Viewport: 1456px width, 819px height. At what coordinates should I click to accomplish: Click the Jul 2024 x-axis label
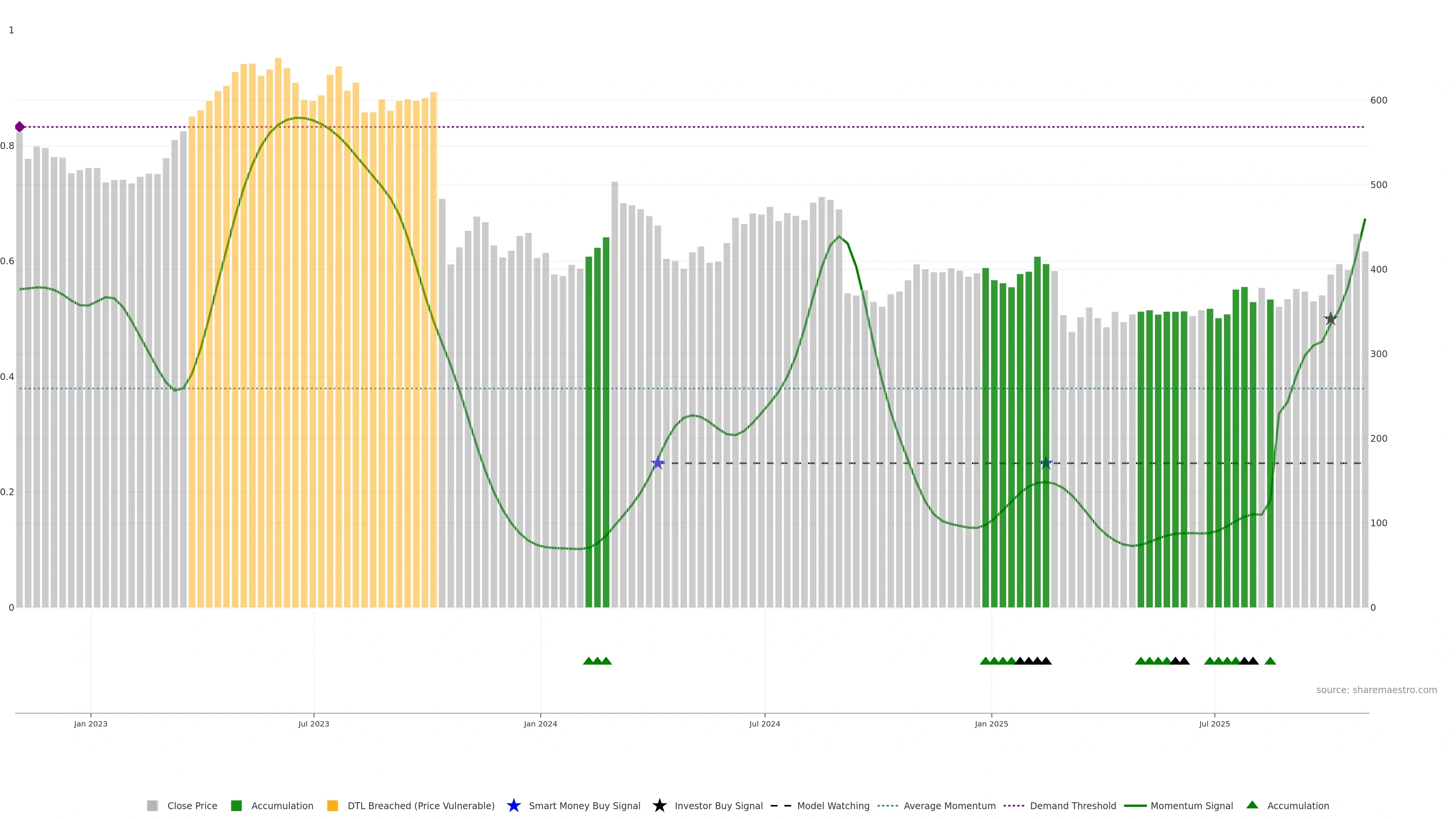(x=764, y=724)
